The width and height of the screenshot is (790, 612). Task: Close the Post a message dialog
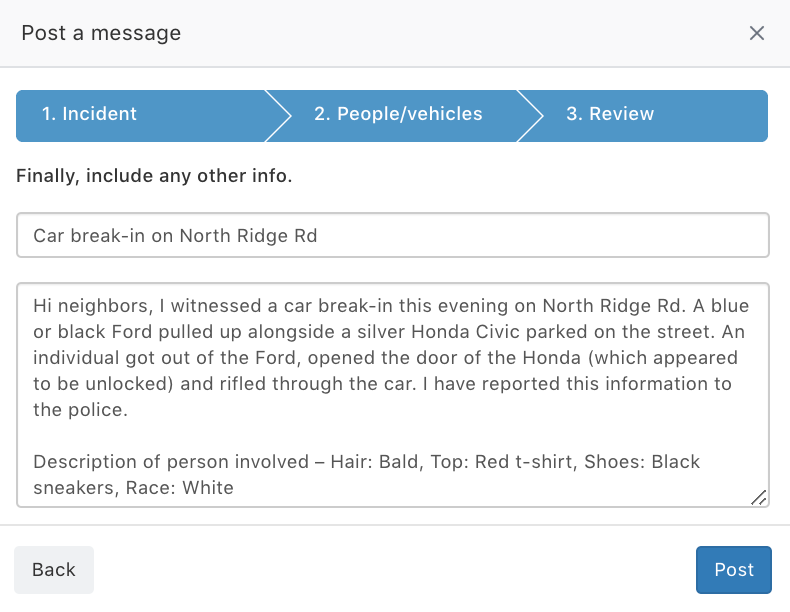[x=756, y=33]
